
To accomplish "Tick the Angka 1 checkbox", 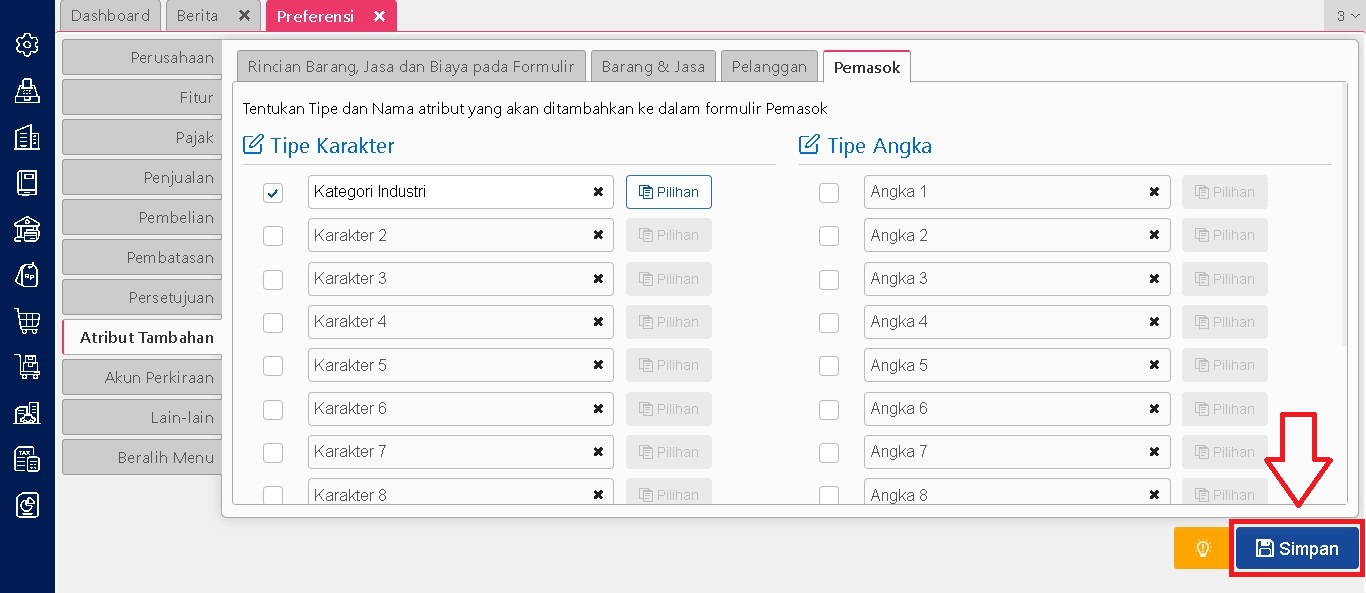I will [829, 193].
